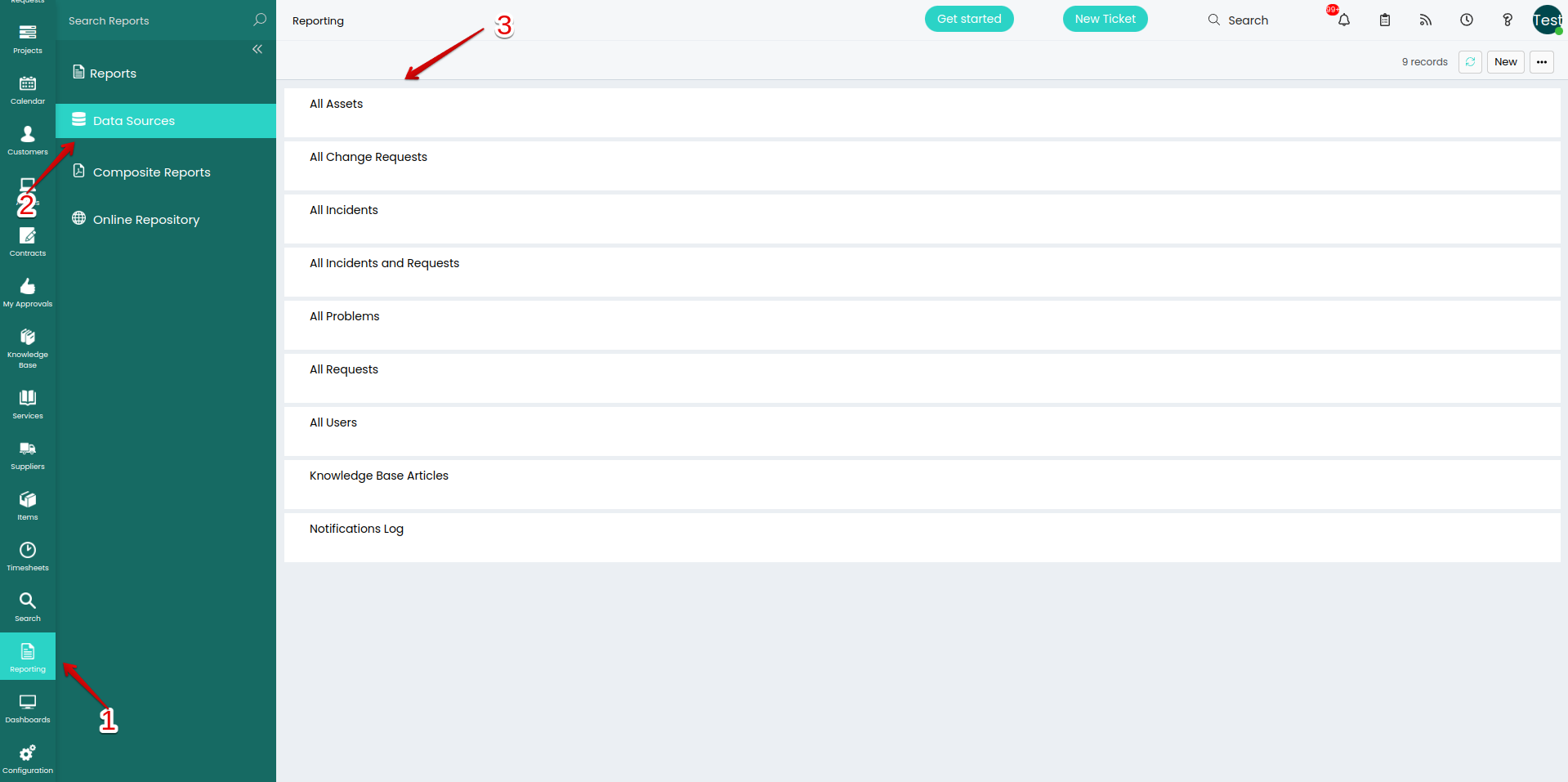Open Configuration gear in sidebar
1568x782 pixels.
28,758
